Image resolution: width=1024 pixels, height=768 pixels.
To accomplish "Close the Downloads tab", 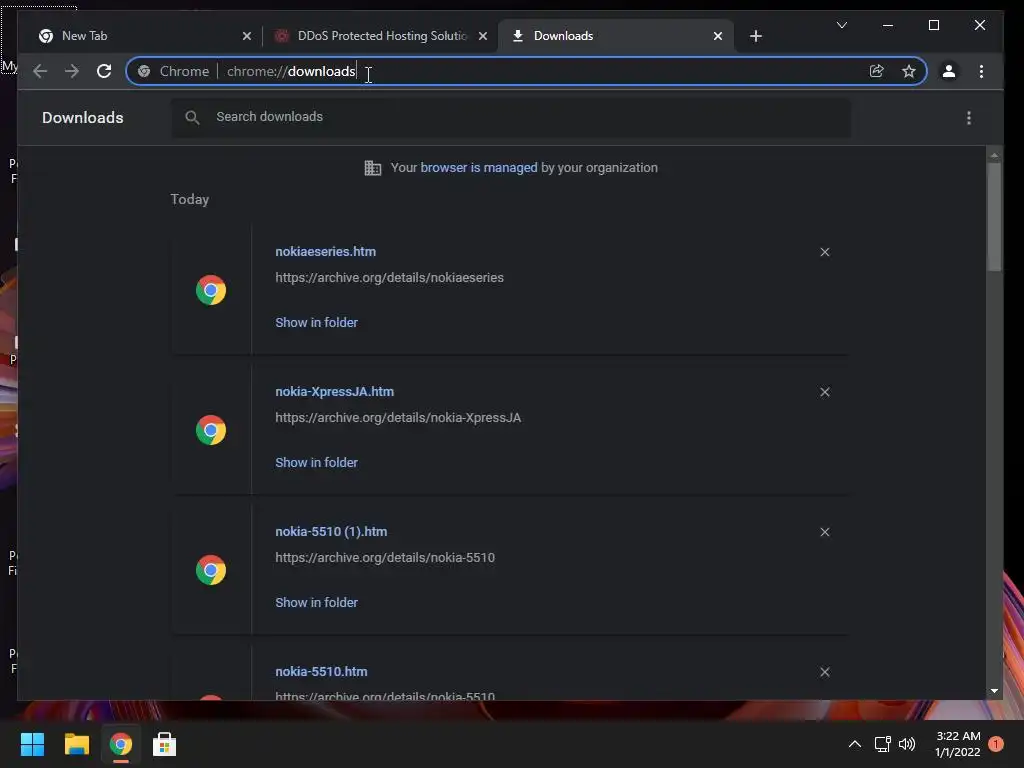I will (718, 36).
